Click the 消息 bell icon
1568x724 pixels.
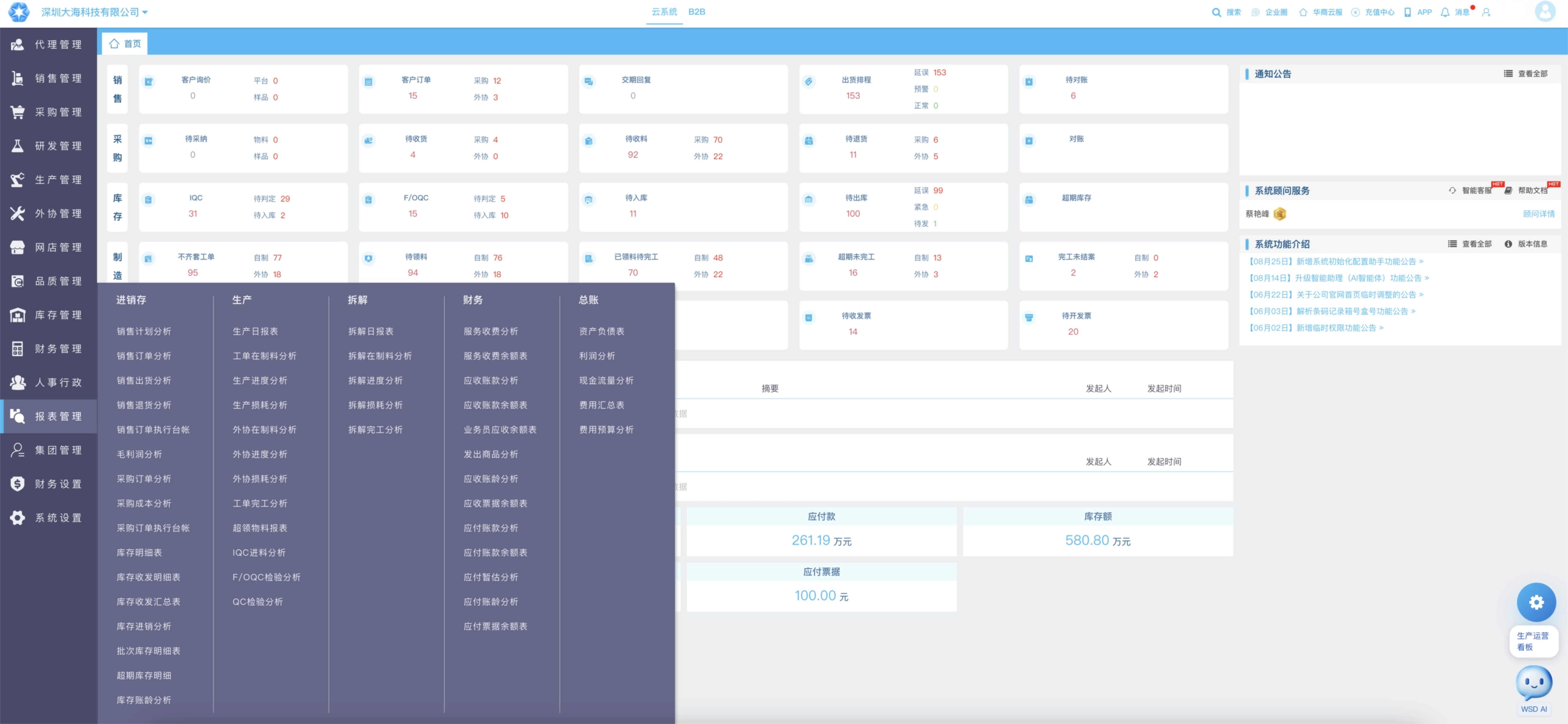pyautogui.click(x=1445, y=12)
